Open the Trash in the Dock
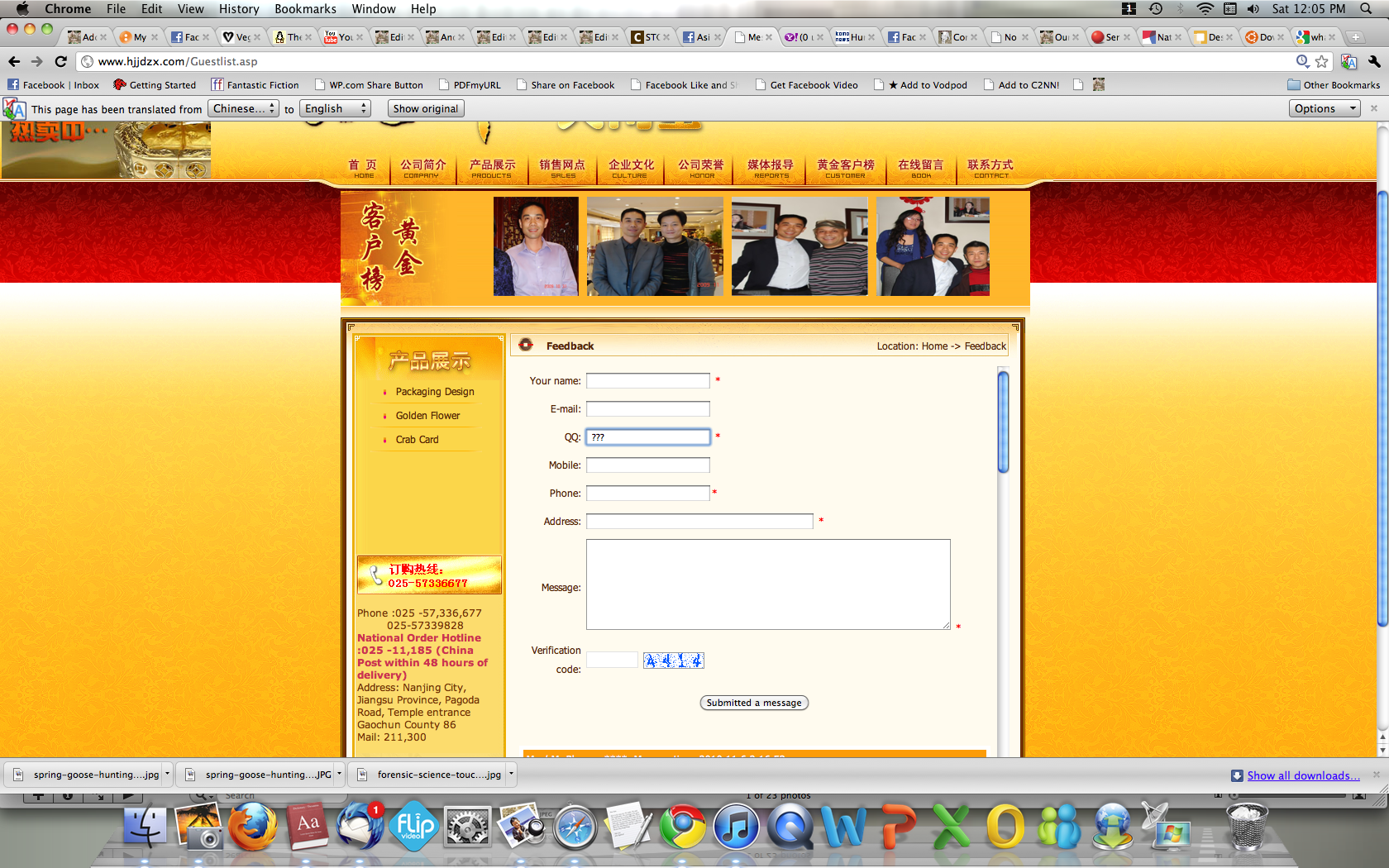The width and height of the screenshot is (1389, 868). [1245, 827]
